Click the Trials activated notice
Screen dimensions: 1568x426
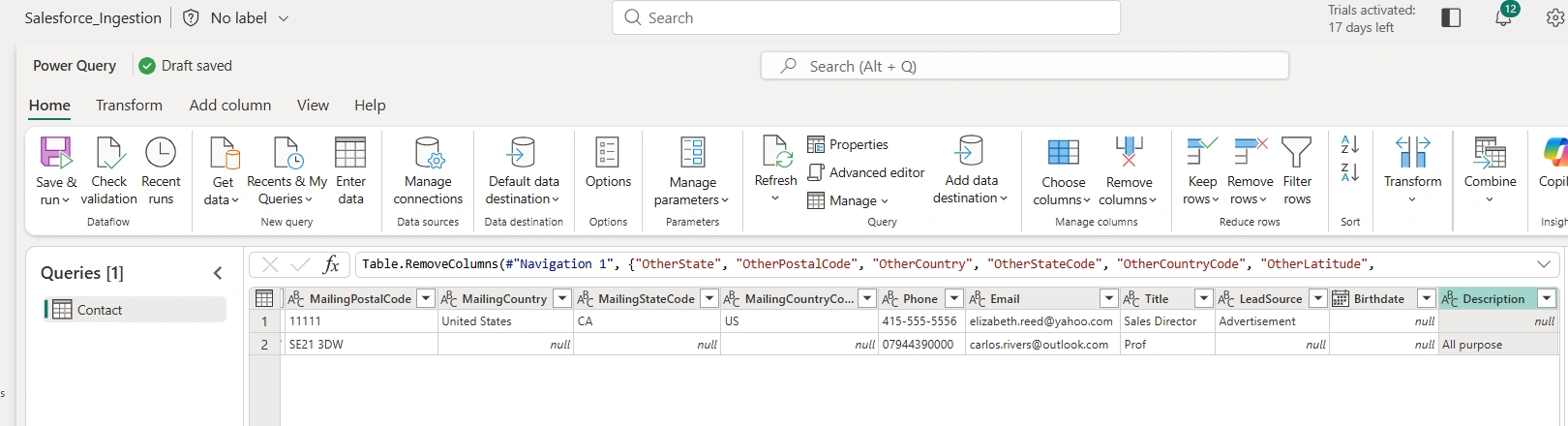click(1372, 18)
